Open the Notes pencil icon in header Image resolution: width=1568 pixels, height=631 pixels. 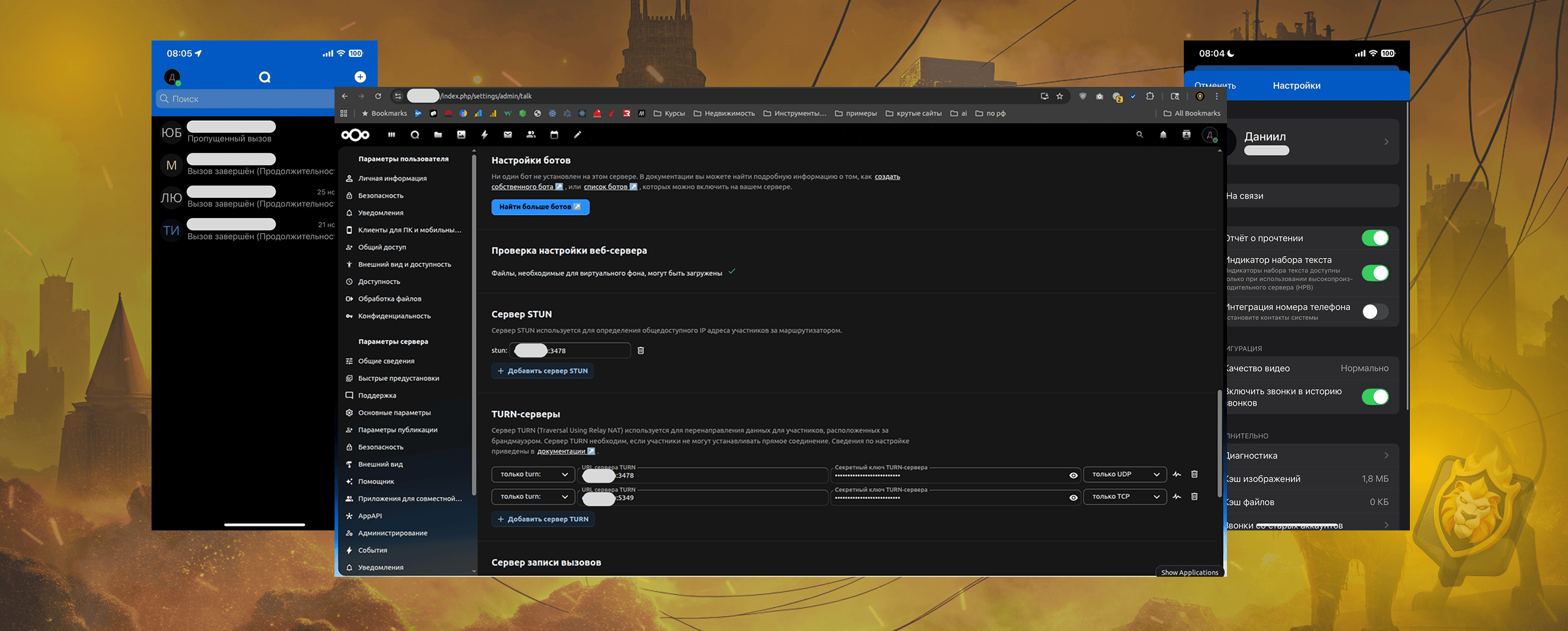(x=578, y=135)
